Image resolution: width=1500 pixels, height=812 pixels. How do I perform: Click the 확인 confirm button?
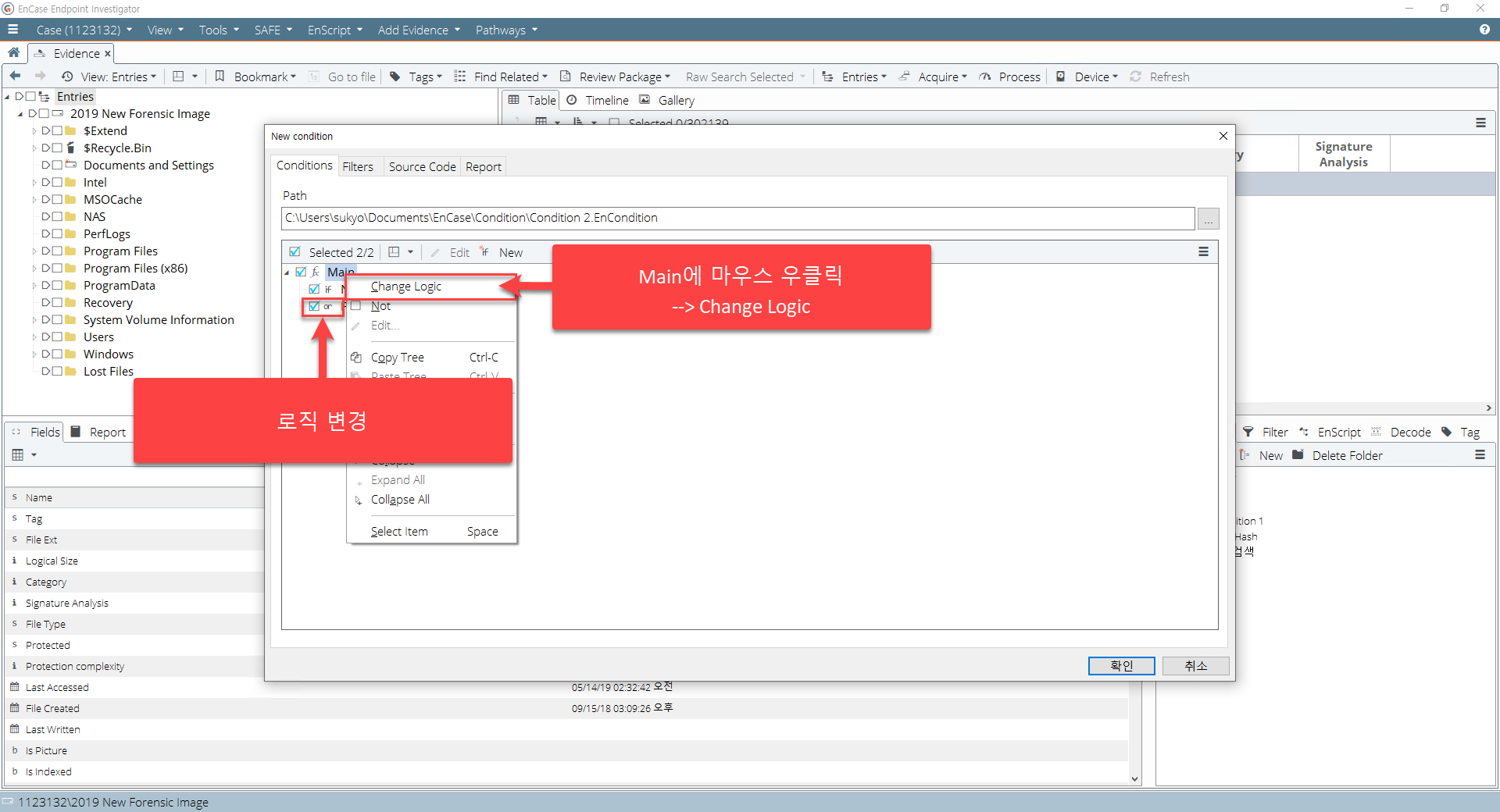click(1121, 665)
